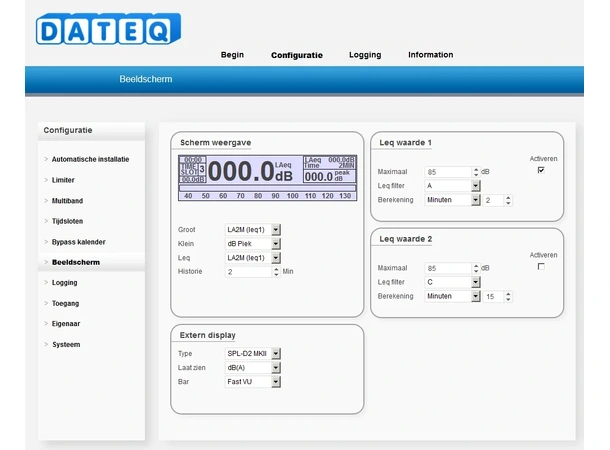Open the Begin tab
The height and width of the screenshot is (450, 610).
232,55
